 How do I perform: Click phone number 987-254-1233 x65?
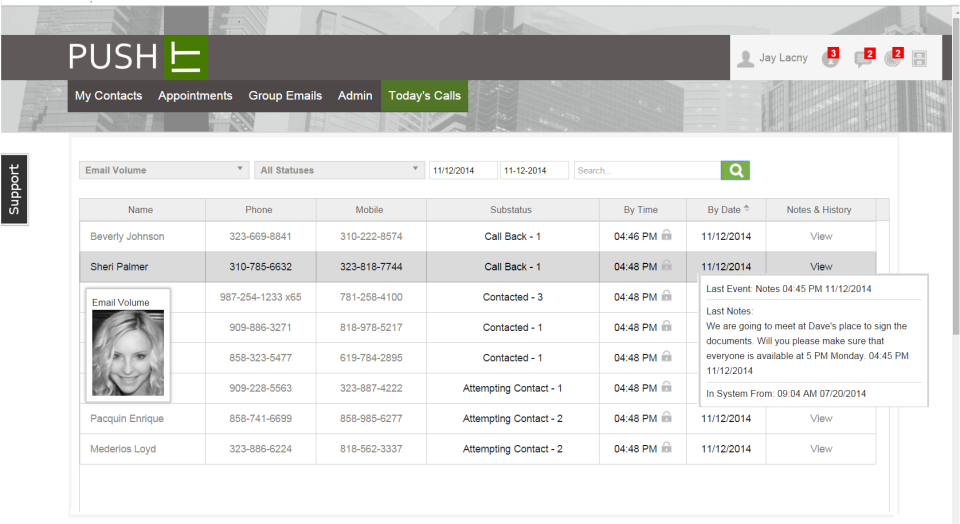[x=260, y=297]
